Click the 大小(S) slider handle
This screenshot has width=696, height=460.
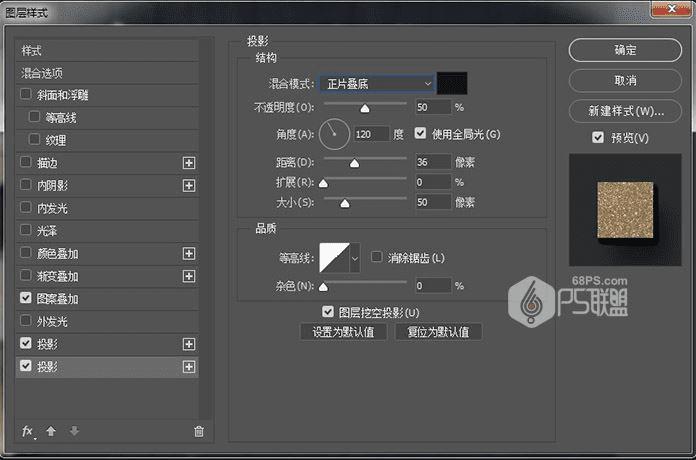[344, 203]
